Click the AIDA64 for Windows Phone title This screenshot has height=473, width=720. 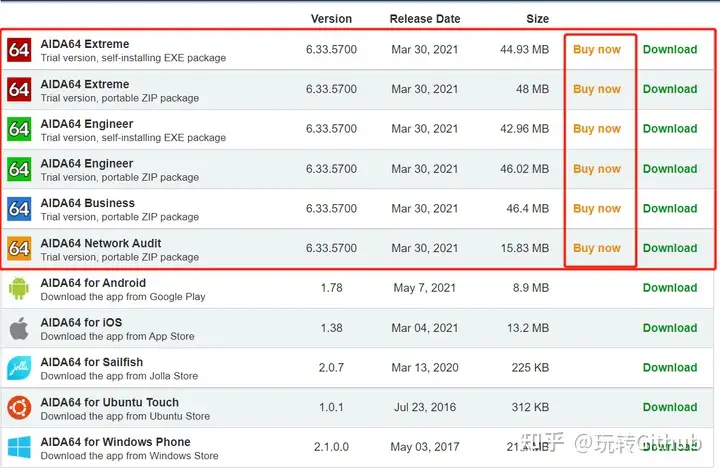[116, 442]
